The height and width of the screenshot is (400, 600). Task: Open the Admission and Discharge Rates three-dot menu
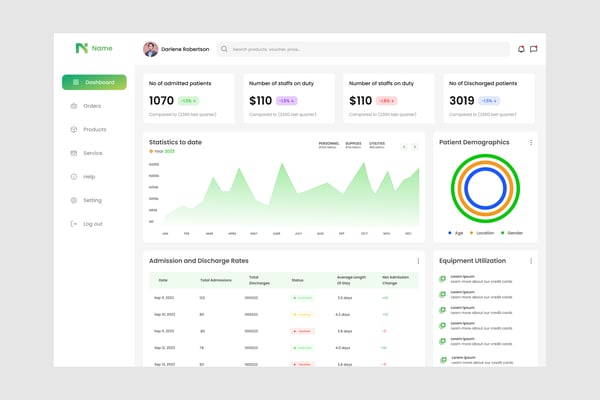coord(418,261)
